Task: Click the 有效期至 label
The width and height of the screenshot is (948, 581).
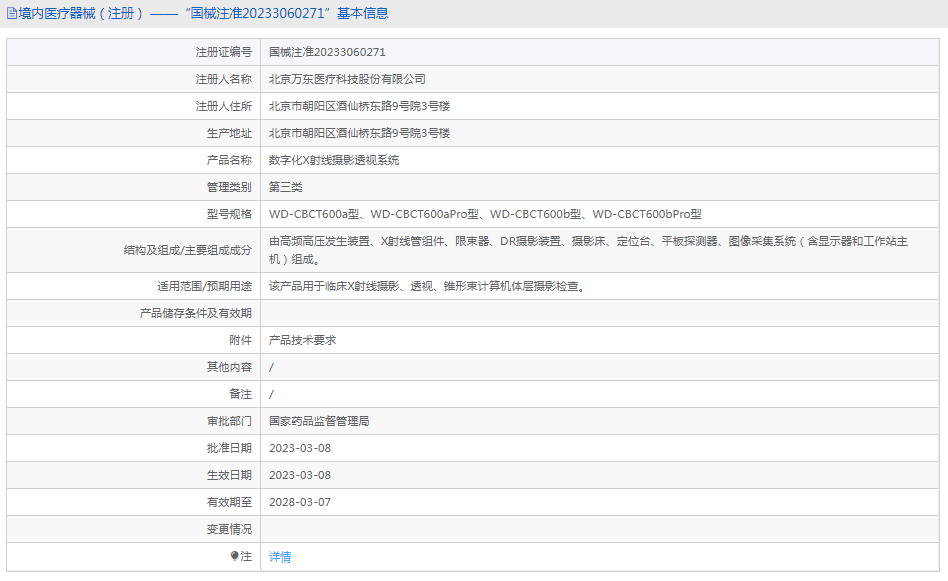Action: (x=229, y=502)
